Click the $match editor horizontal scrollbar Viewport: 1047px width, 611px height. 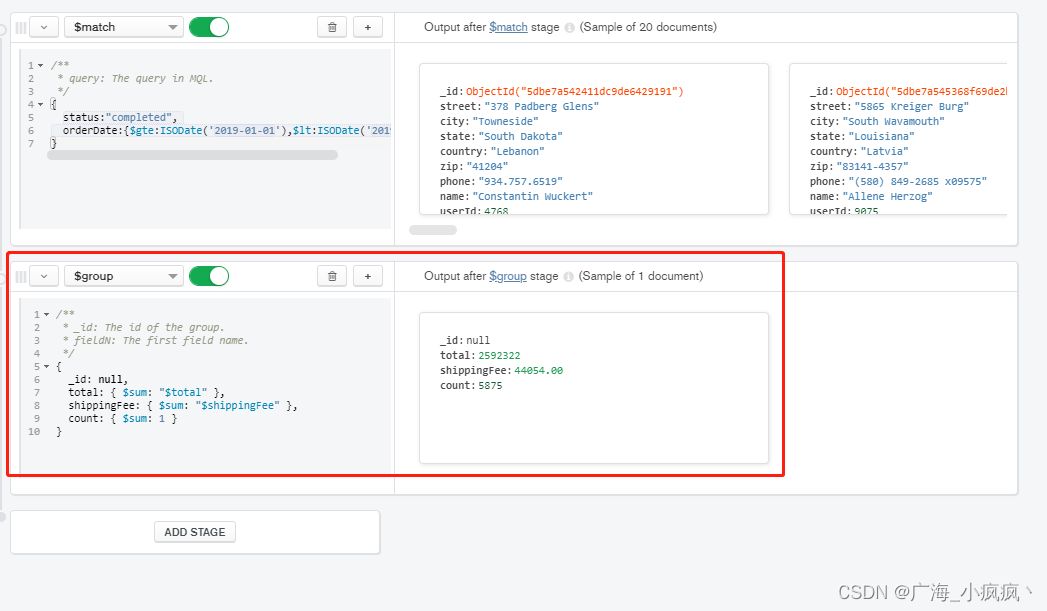[192, 155]
